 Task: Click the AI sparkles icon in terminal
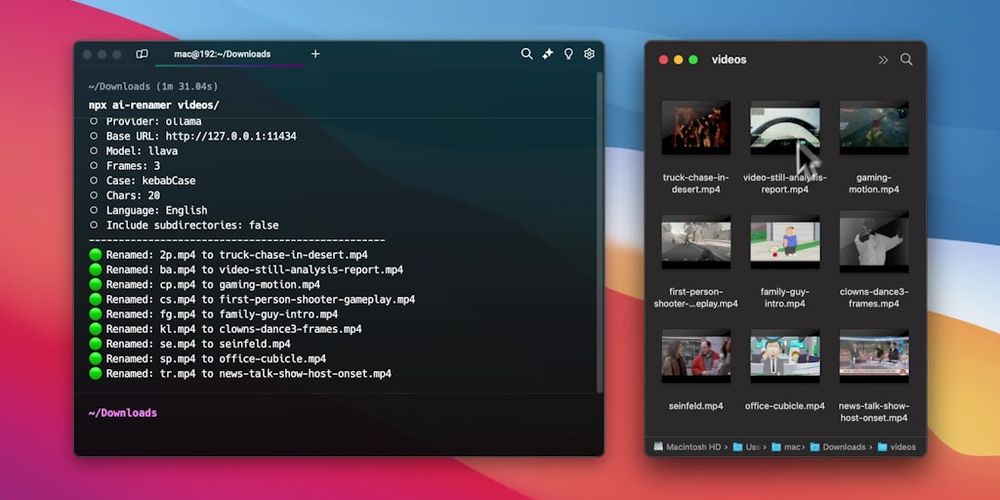[x=547, y=54]
